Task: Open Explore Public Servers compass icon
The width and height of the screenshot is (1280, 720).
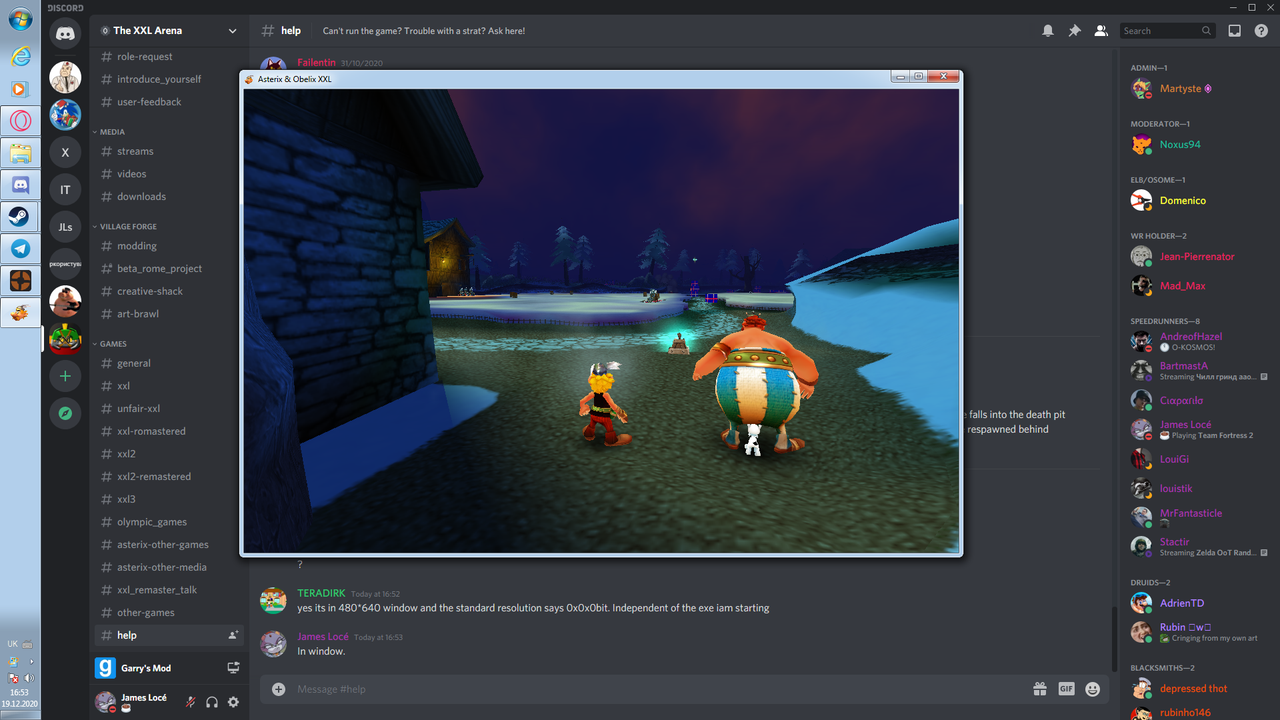Action: [65, 413]
